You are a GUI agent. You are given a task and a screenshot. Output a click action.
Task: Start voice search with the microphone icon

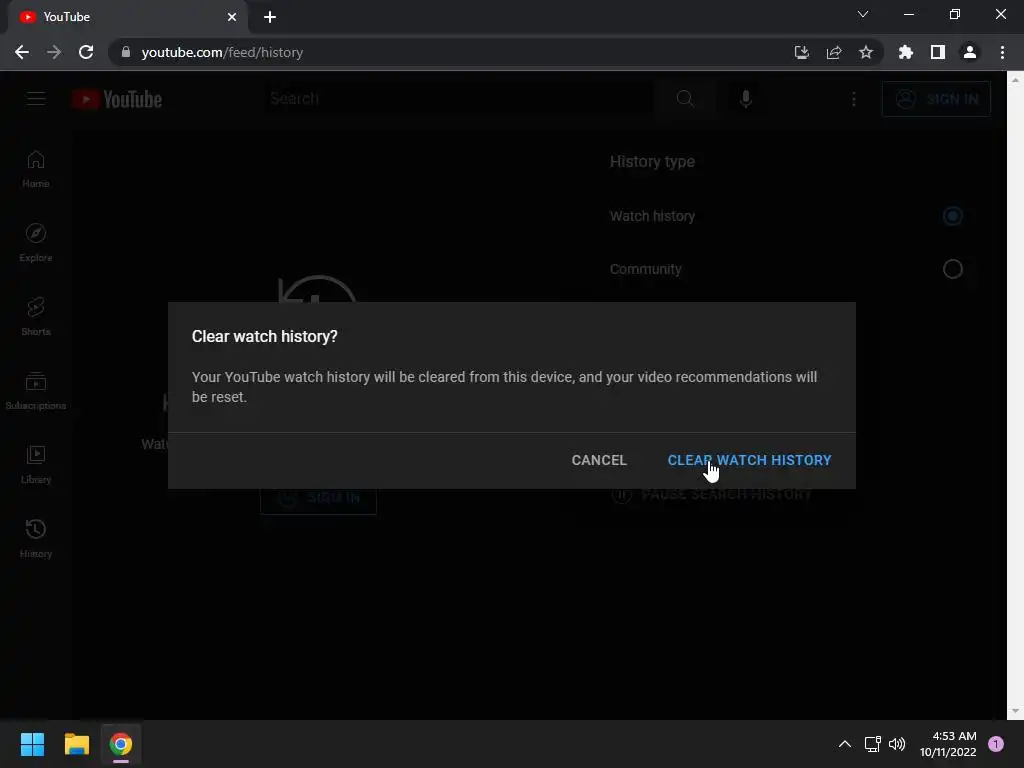coord(746,99)
